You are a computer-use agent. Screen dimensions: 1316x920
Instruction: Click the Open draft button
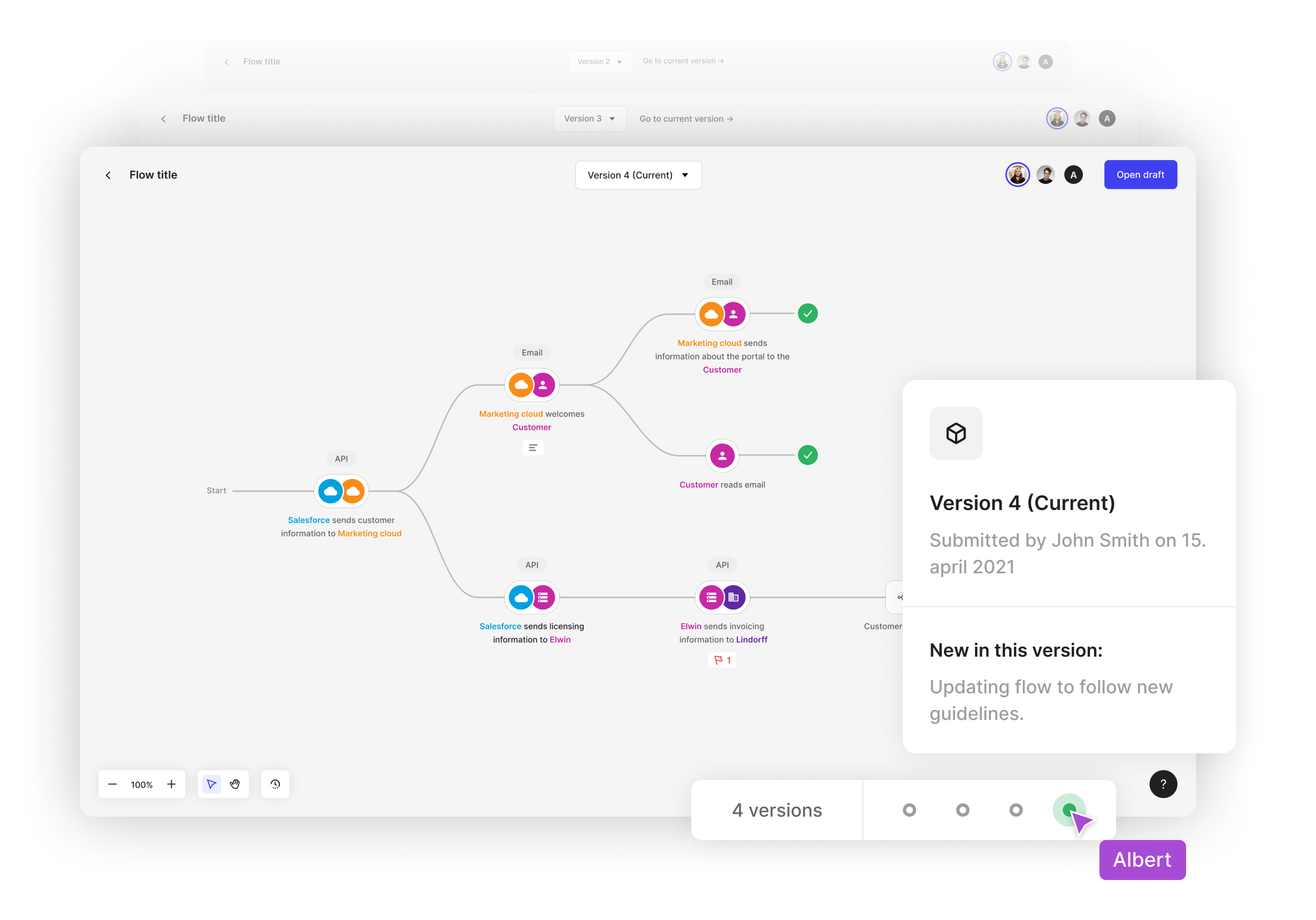(x=1140, y=174)
